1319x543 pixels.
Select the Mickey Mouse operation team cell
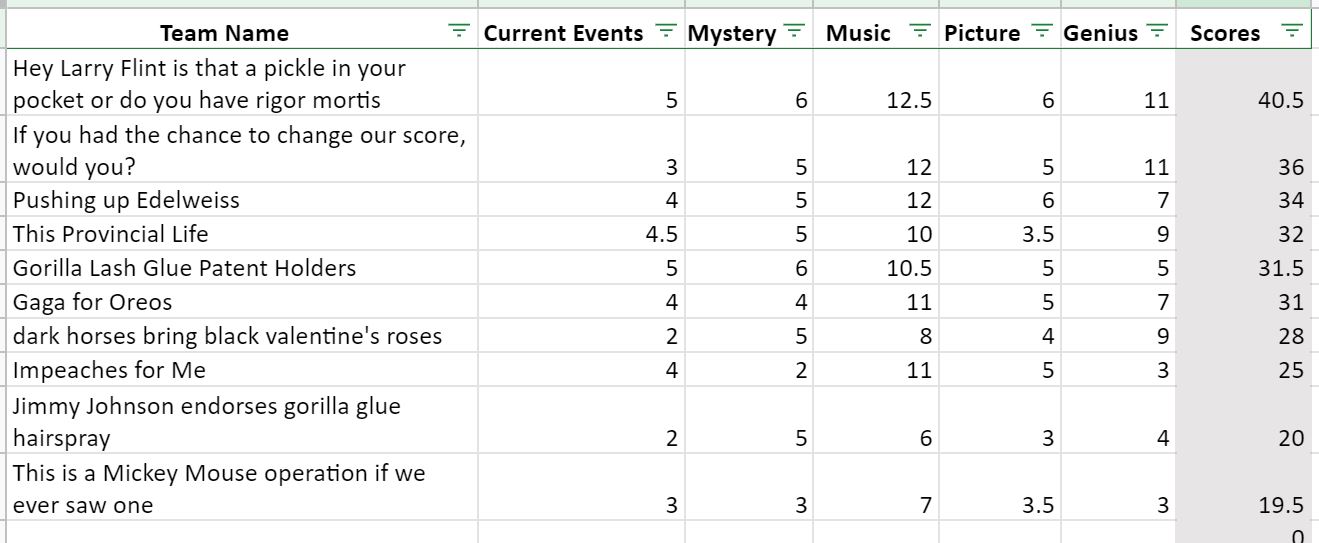243,488
